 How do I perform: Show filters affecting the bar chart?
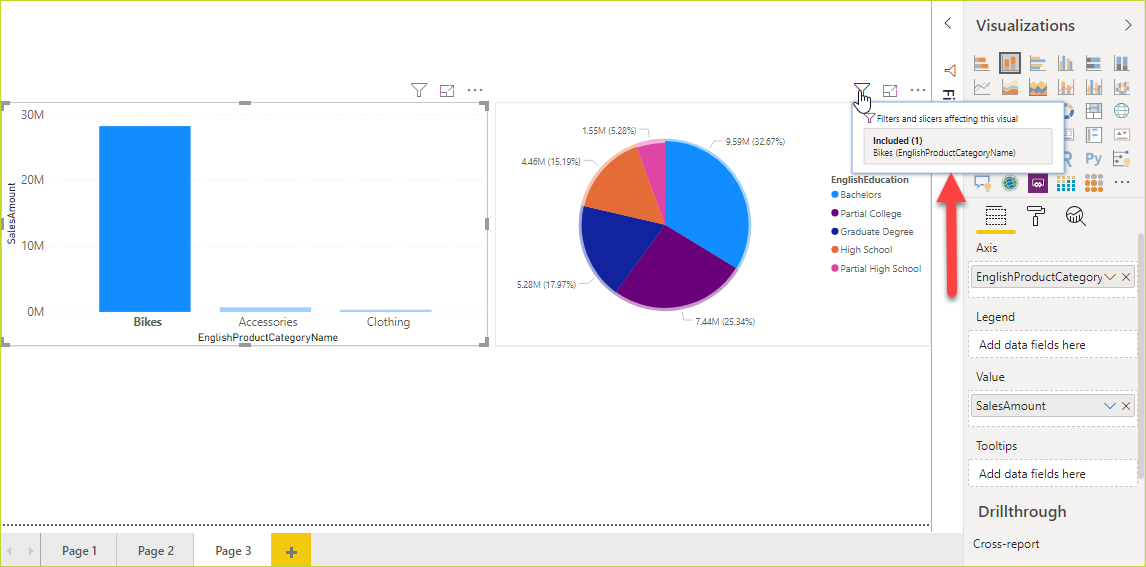pyautogui.click(x=418, y=90)
